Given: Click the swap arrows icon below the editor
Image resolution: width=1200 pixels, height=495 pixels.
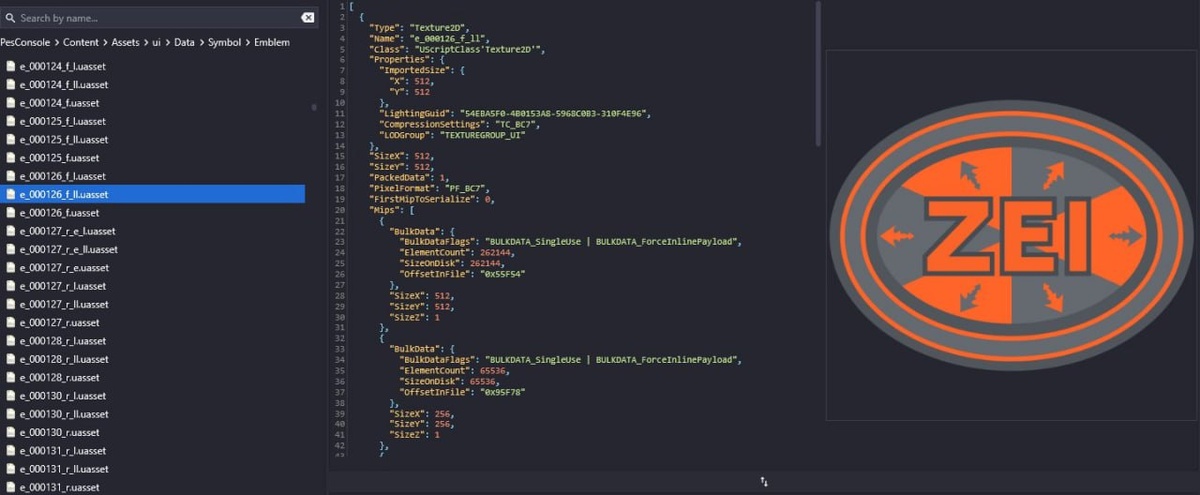Looking at the screenshot, I should point(764,481).
